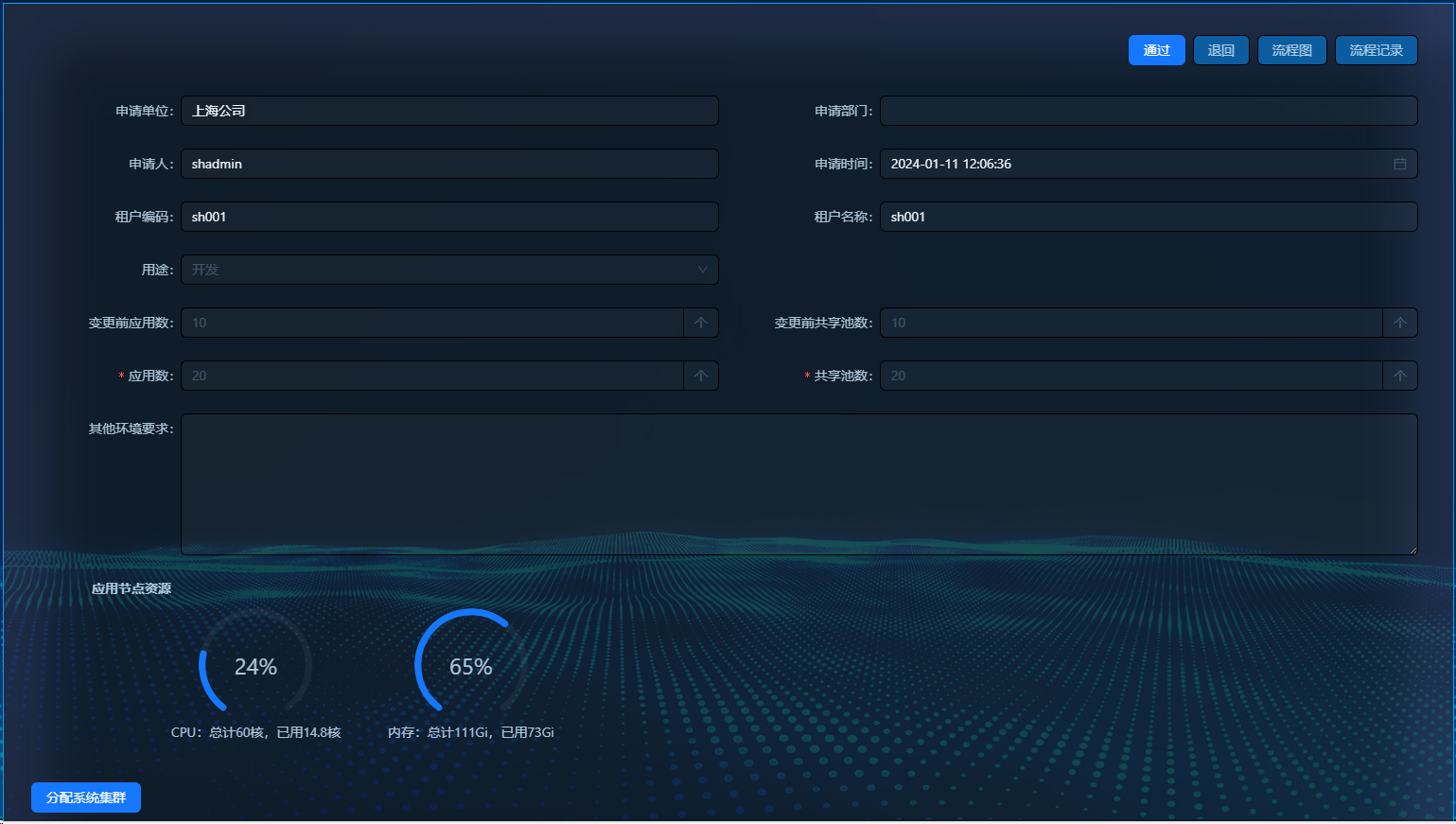
Task: Click up arrow of 变更前共享池数 stepper
Action: tap(1400, 323)
